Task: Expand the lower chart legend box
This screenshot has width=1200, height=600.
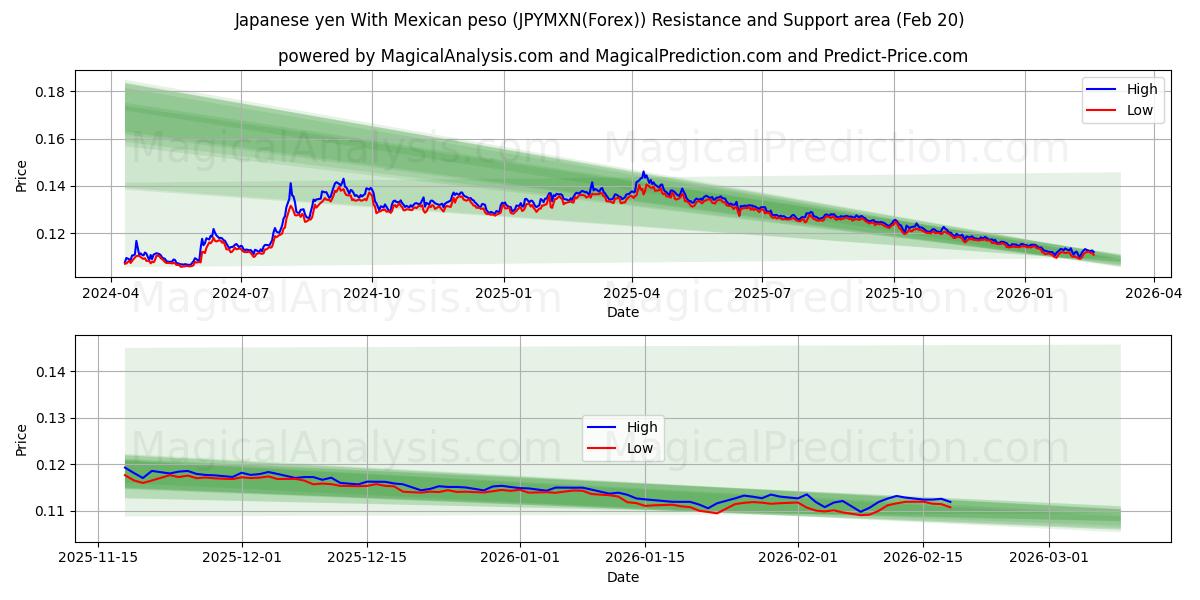Action: coord(625,437)
